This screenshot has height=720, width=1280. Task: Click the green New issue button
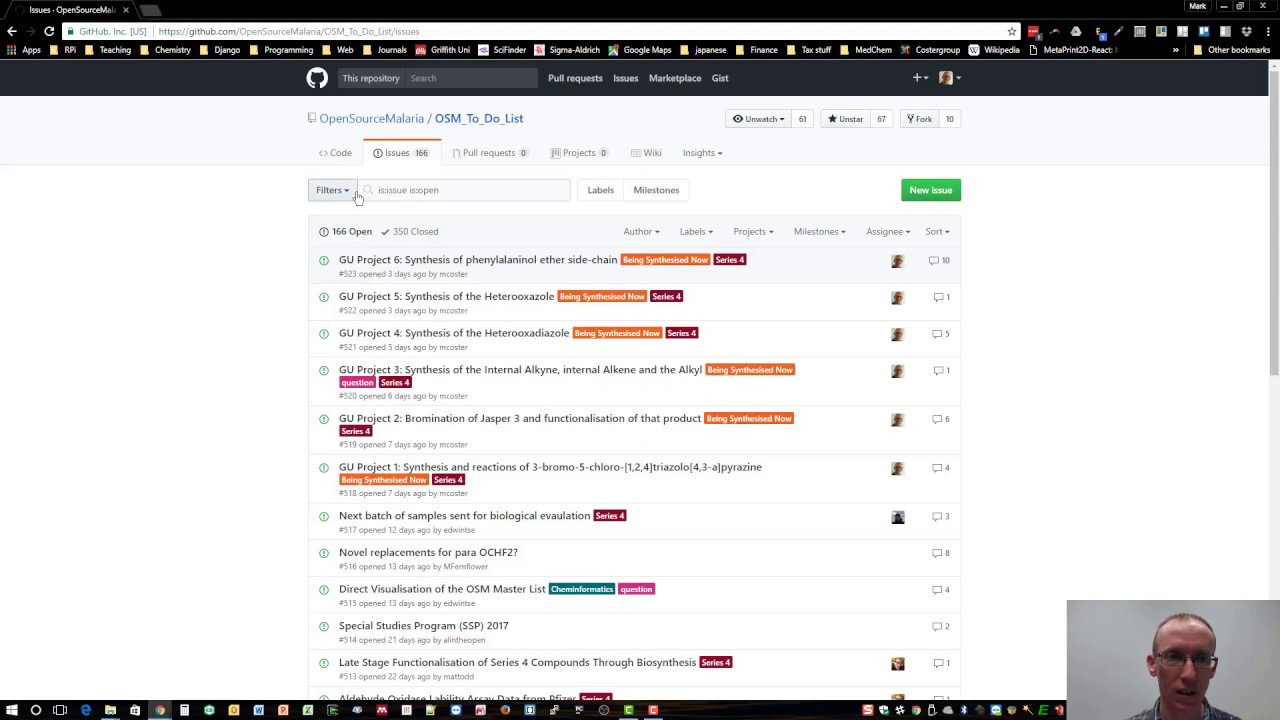point(931,190)
